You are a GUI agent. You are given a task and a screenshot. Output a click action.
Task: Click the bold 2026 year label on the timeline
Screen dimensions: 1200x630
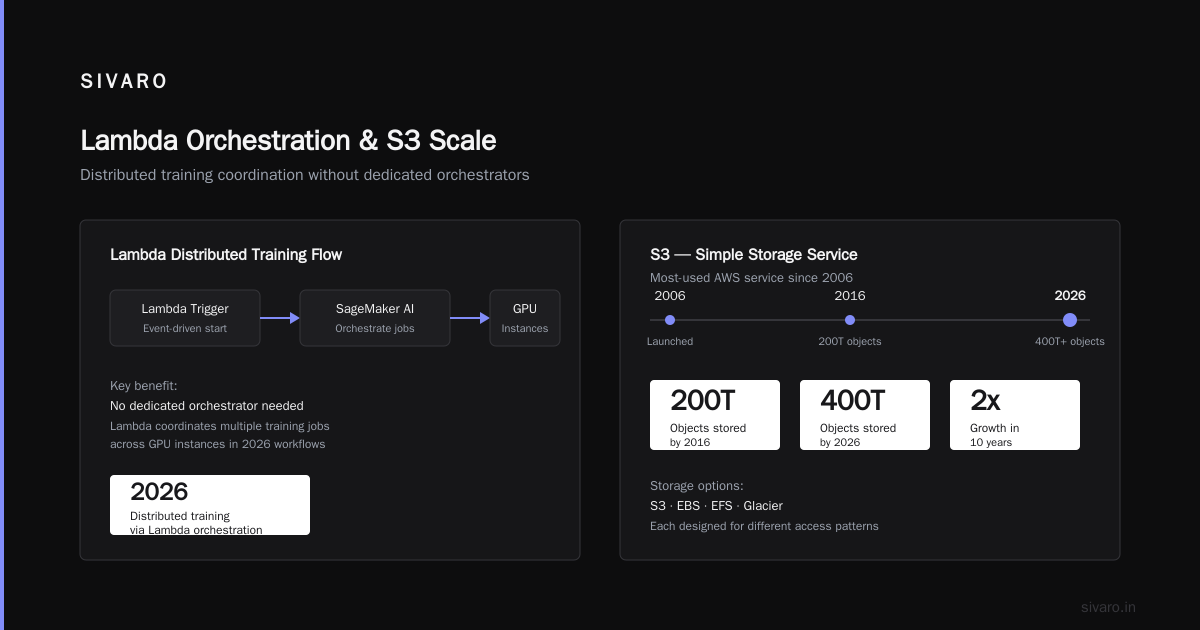(1070, 296)
